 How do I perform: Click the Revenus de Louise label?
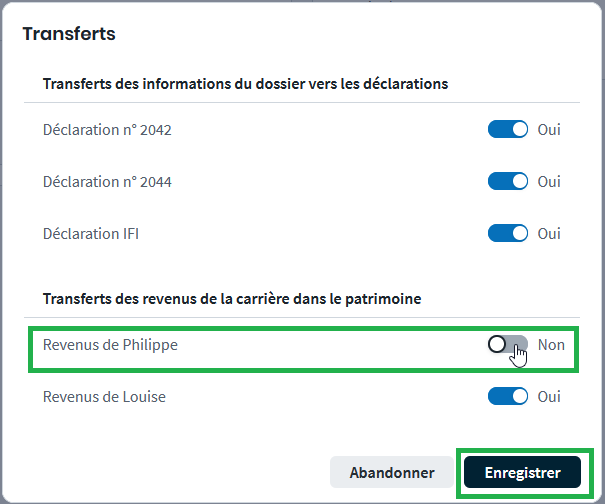pos(104,397)
